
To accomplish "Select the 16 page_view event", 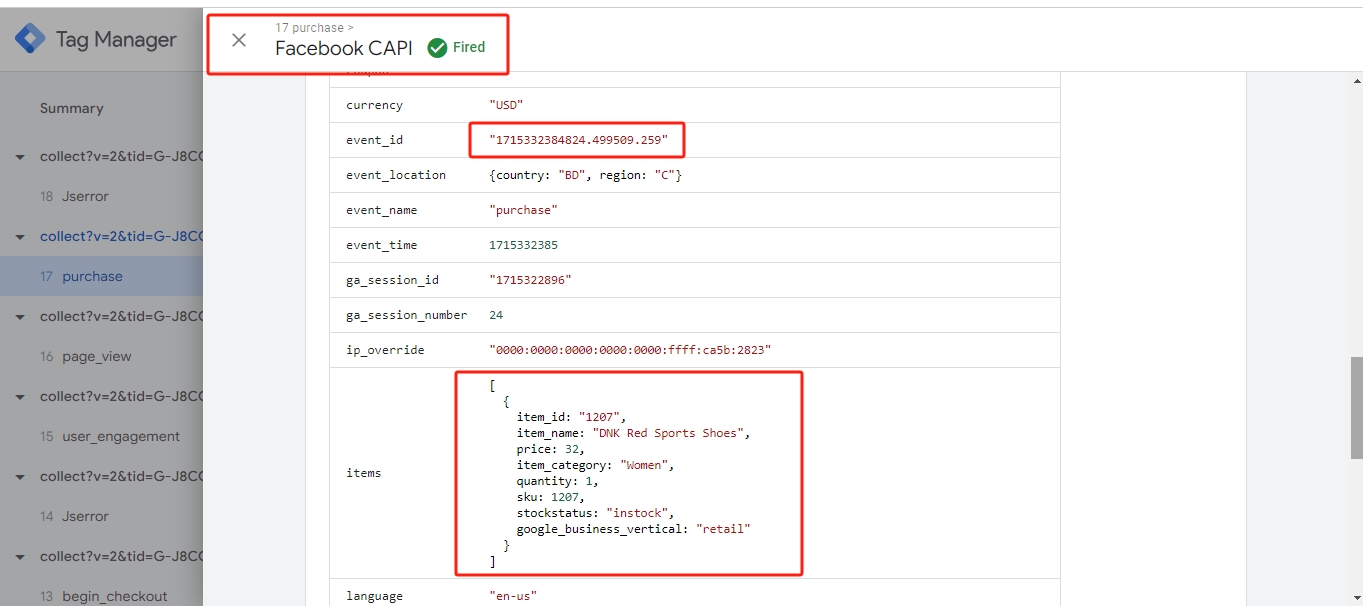I will point(101,357).
